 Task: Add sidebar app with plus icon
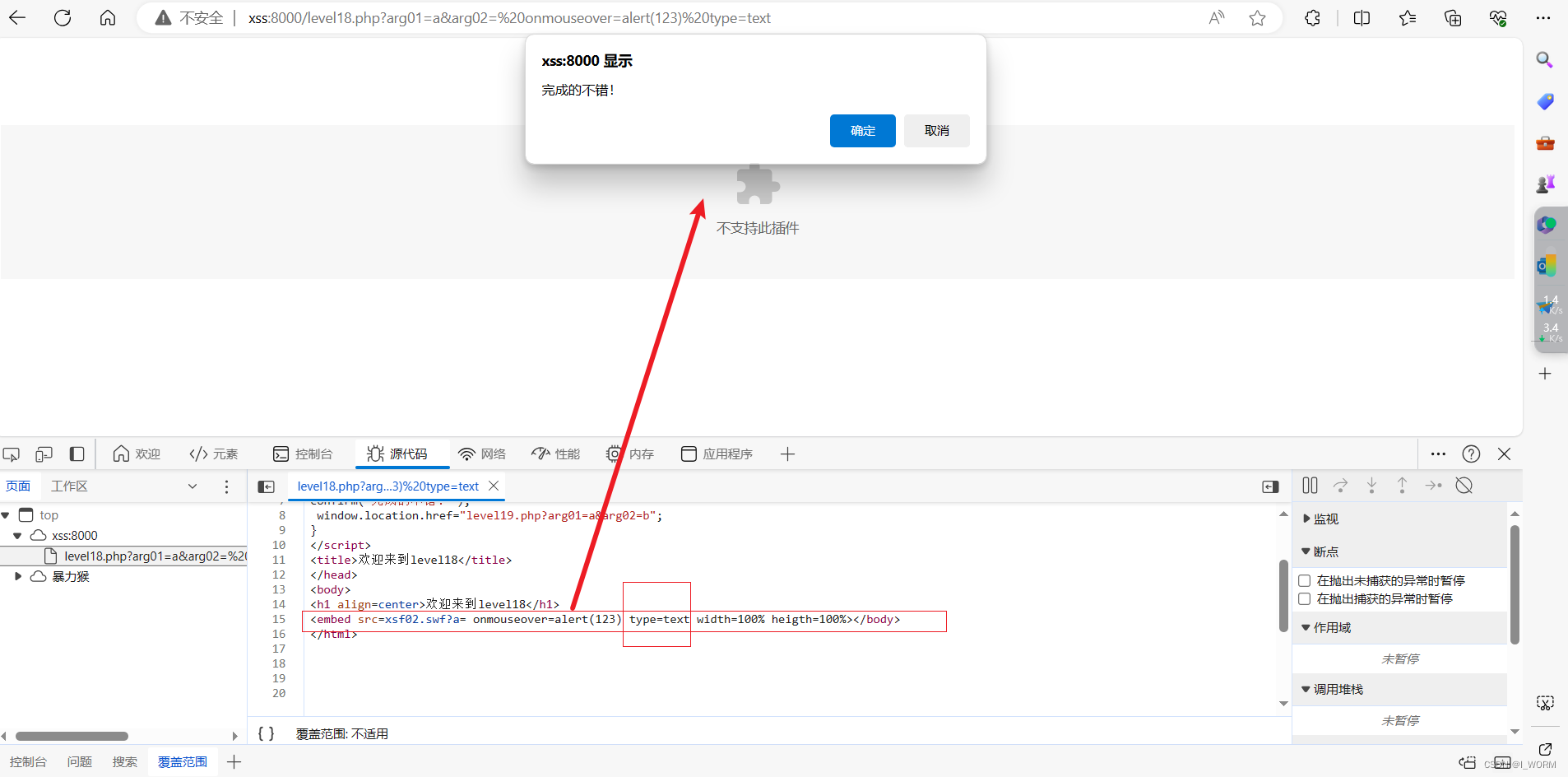(x=1545, y=374)
